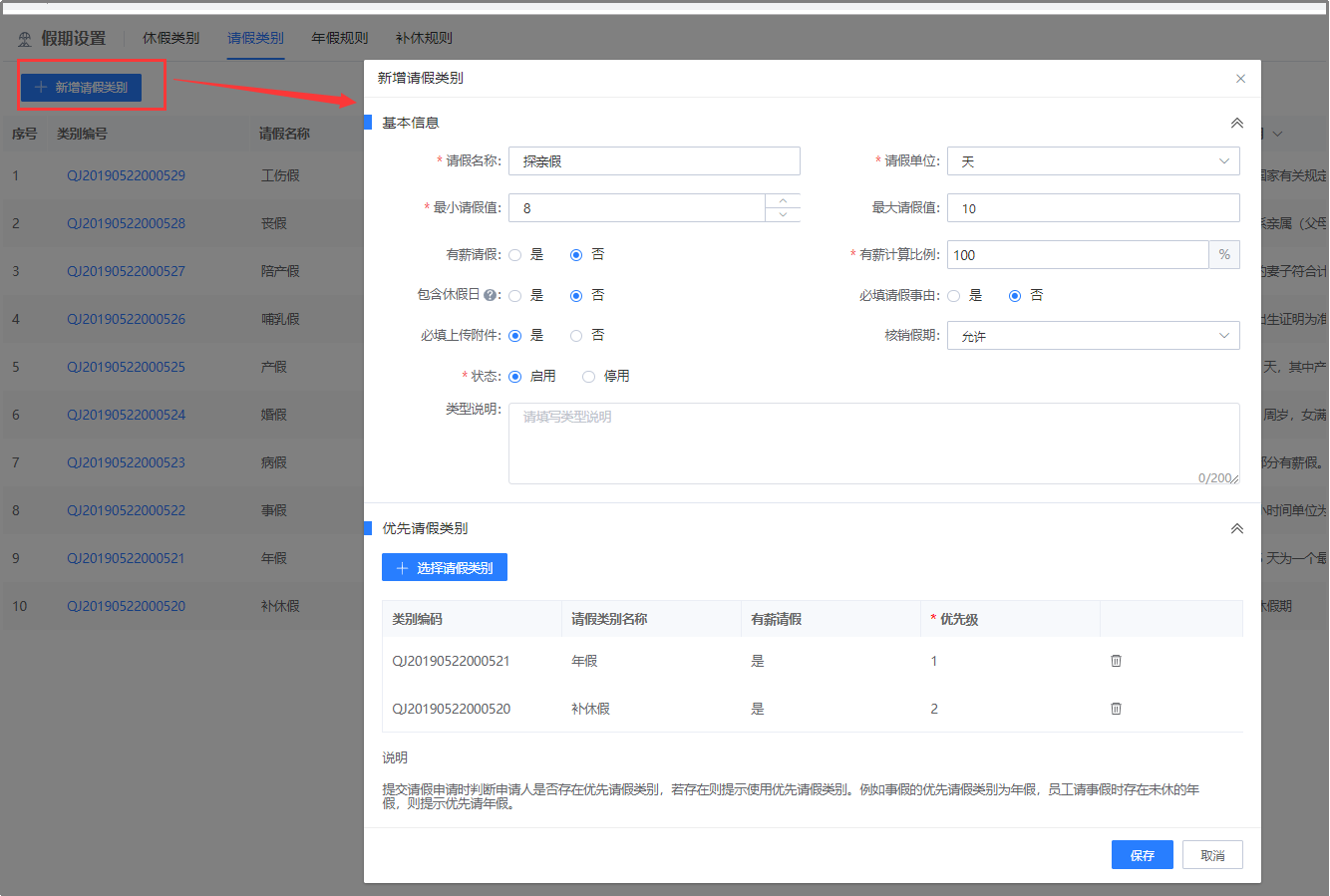The image size is (1330, 896).
Task: Choose 是 for 必填请假事由
Action: 954,296
